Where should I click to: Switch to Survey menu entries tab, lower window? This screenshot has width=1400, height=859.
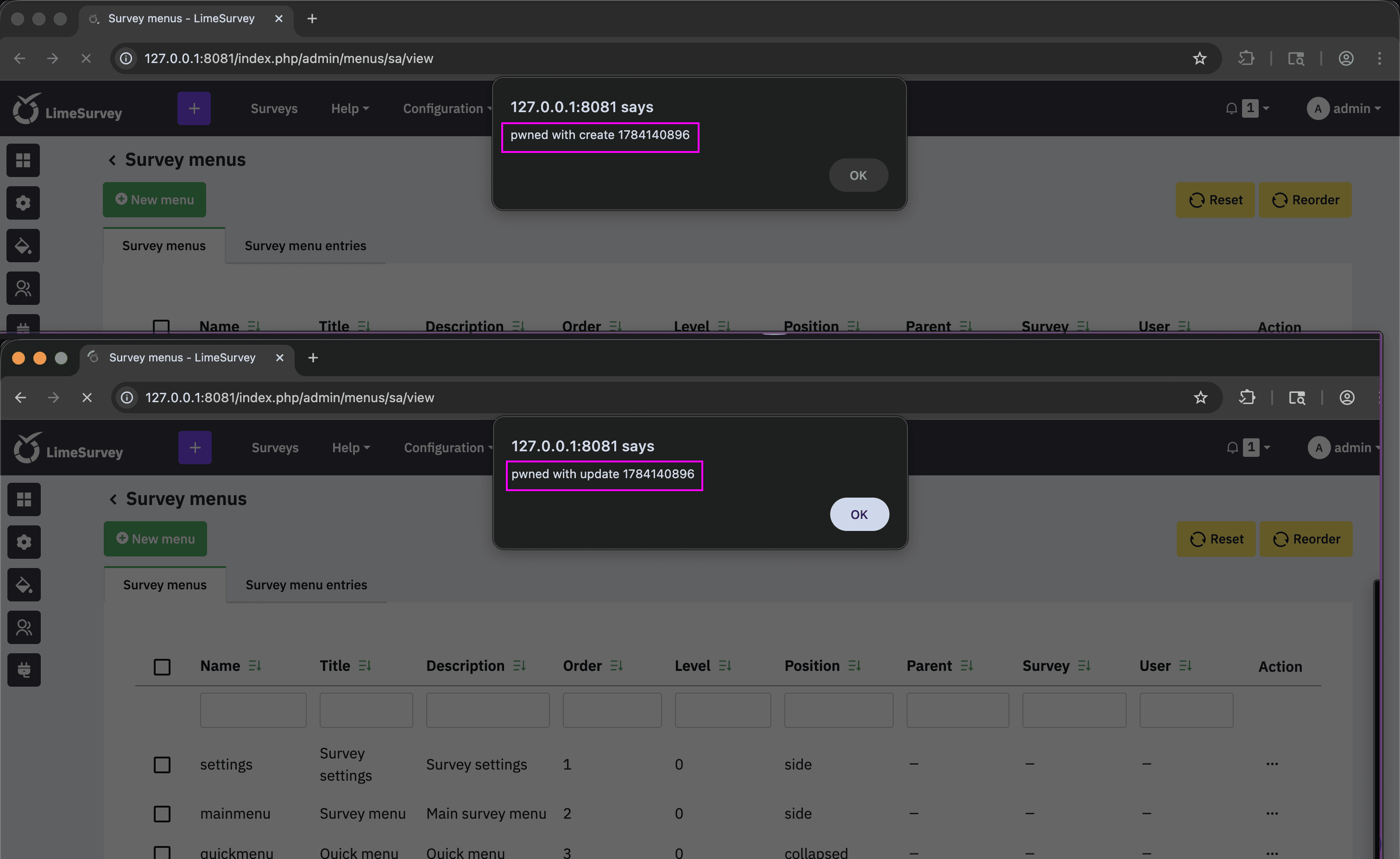306,585
